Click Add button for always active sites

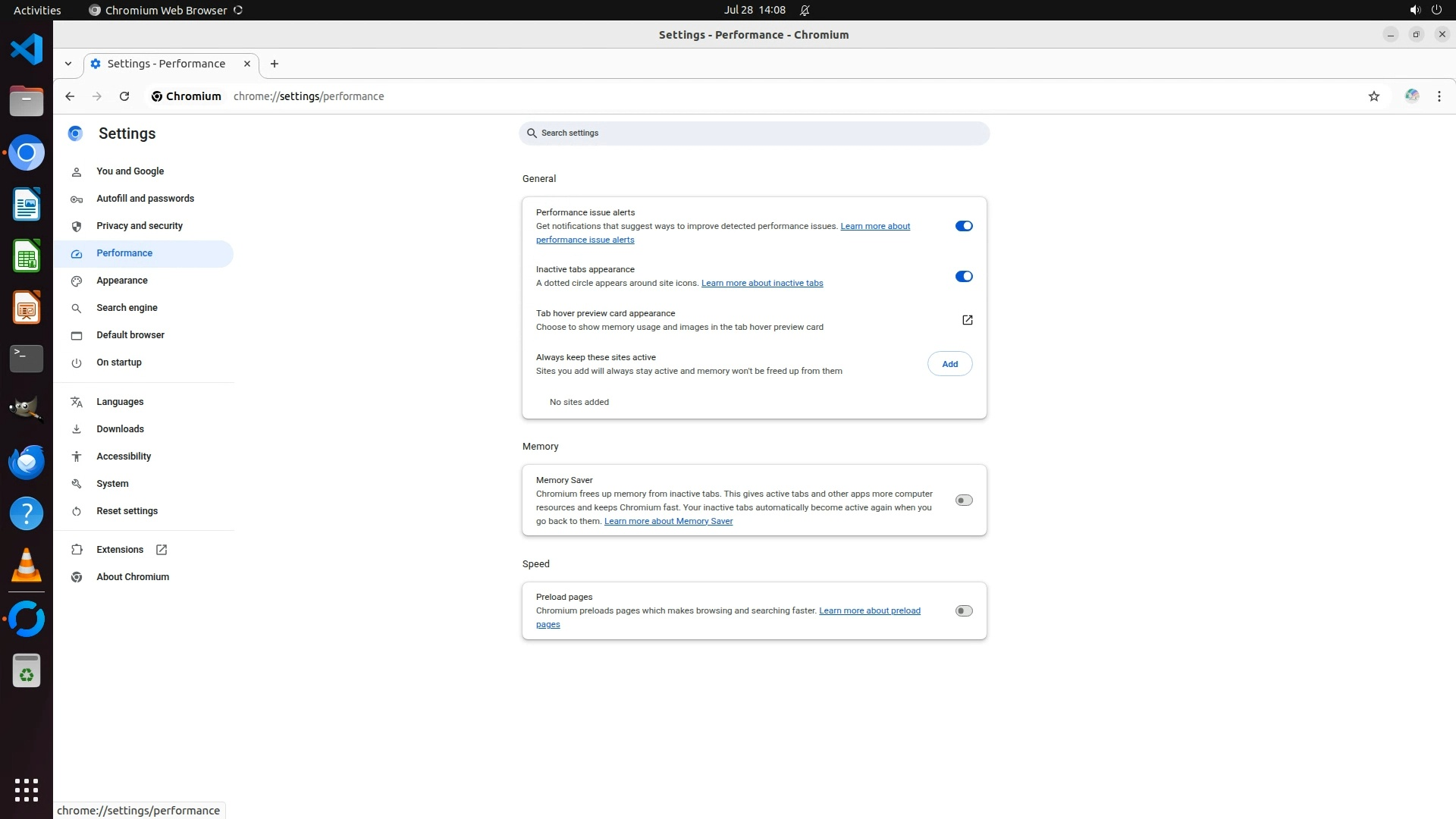click(x=949, y=364)
